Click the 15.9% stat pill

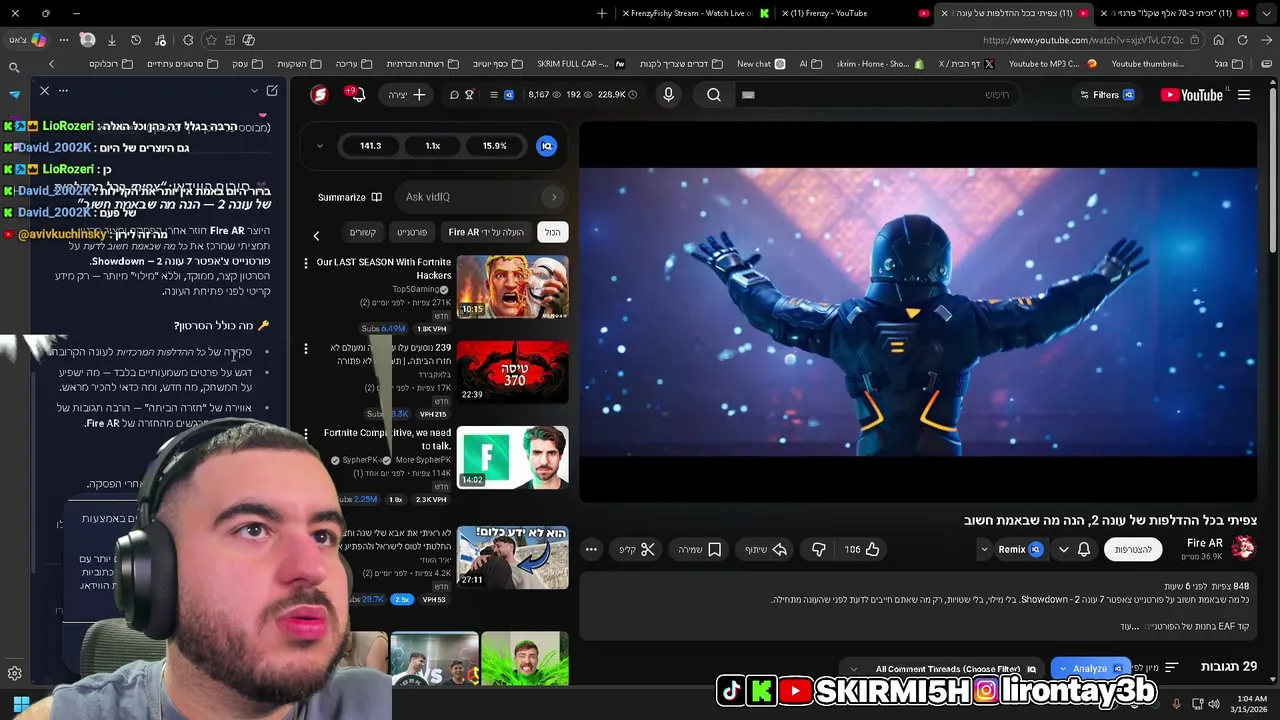click(494, 146)
